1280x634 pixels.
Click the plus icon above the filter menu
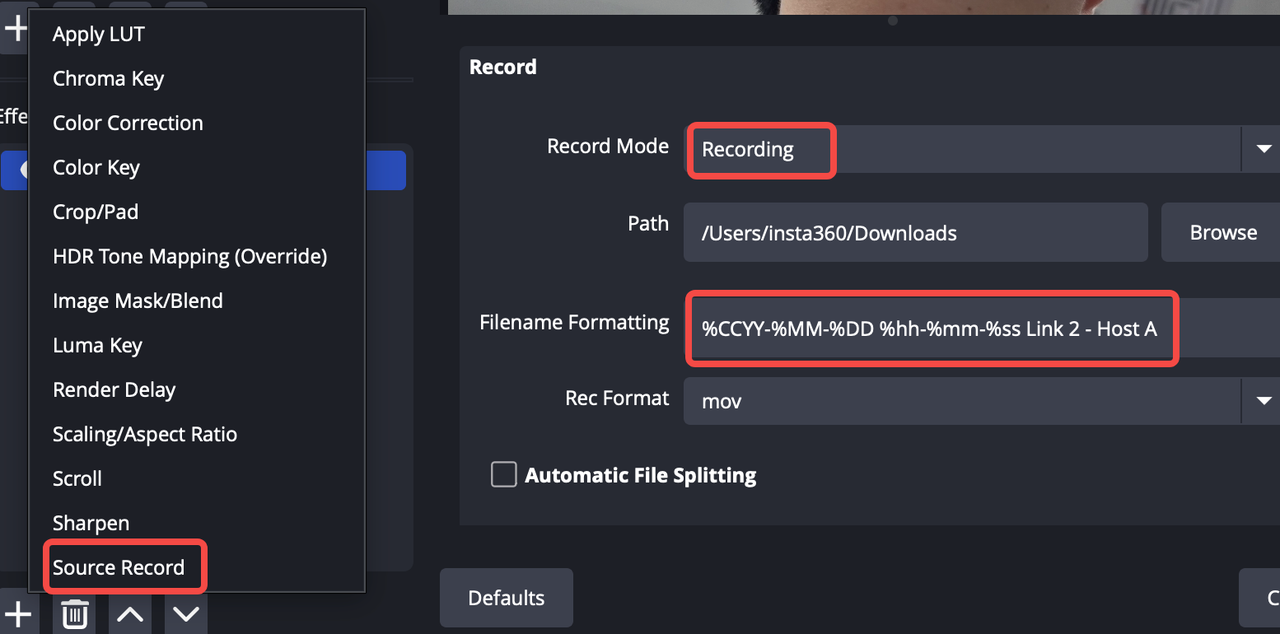(x=16, y=27)
